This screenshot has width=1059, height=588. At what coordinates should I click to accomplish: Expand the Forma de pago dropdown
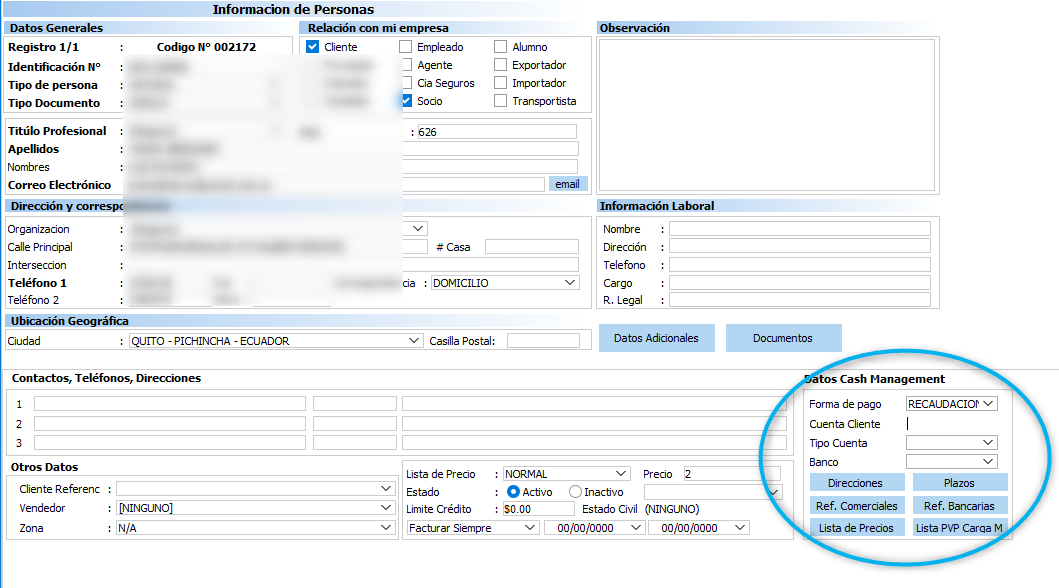[989, 404]
